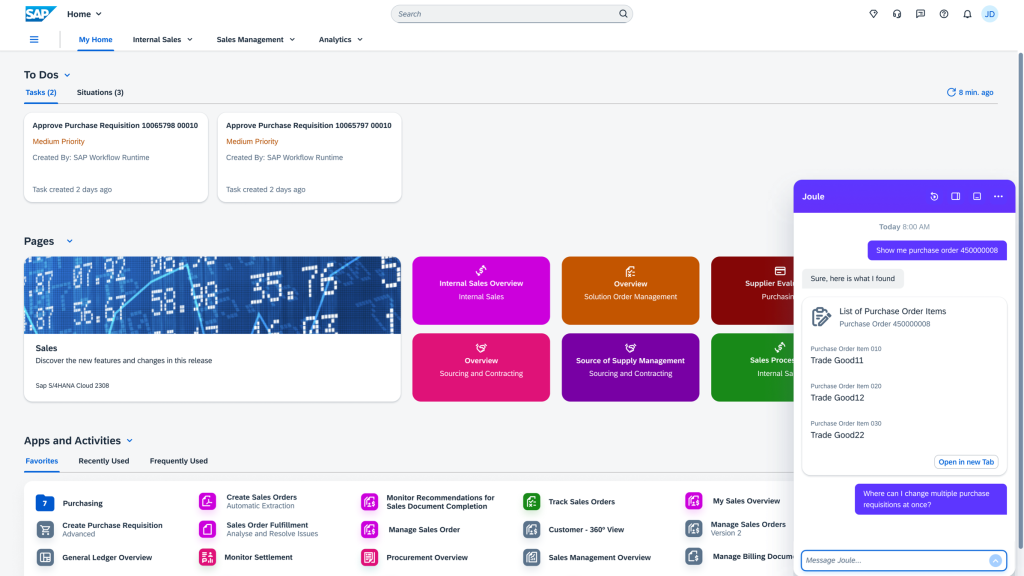Open Customer - 360° View icon
Viewport: 1024px width, 576px height.
[532, 530]
